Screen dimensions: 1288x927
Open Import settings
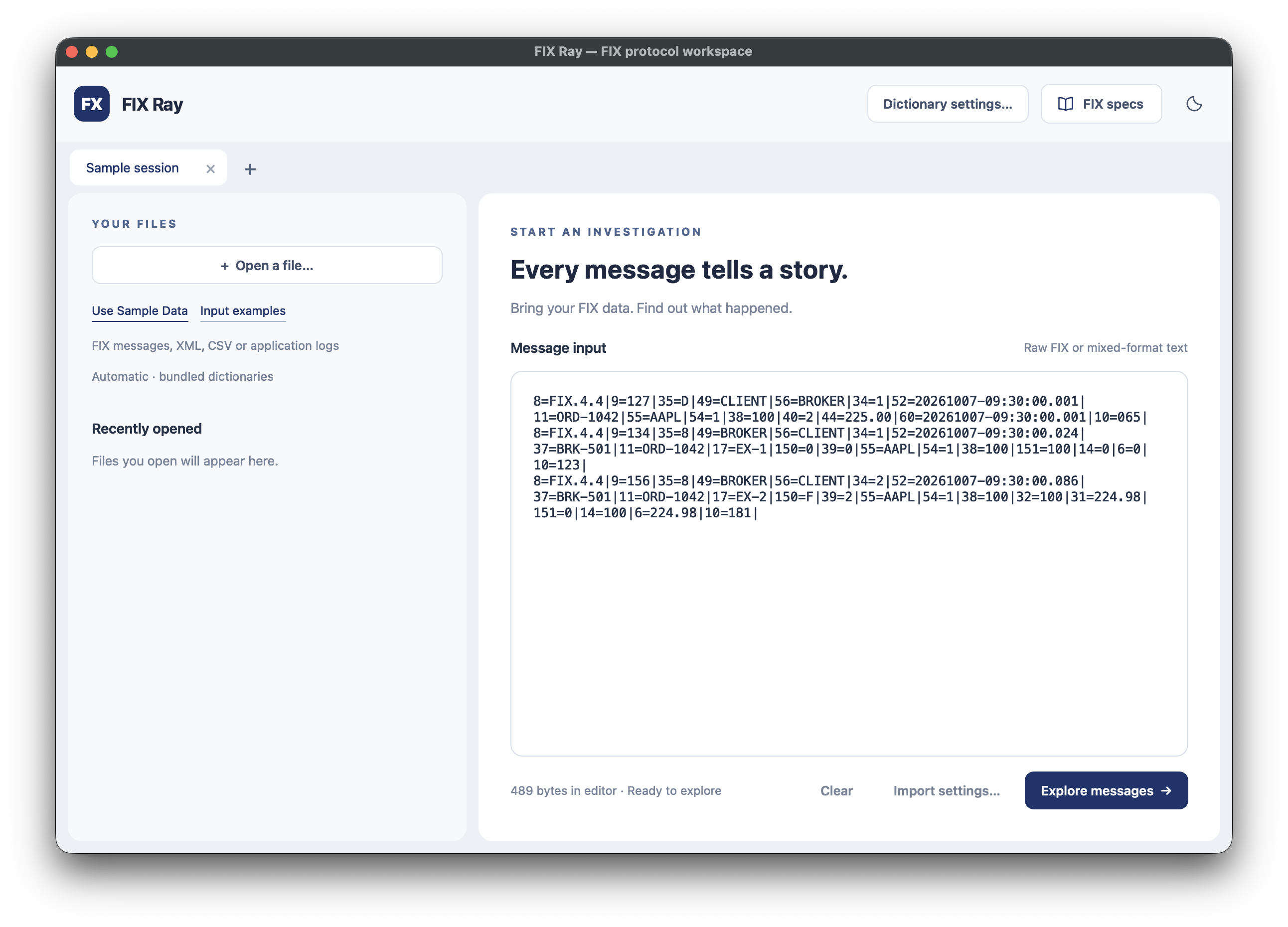[x=946, y=790]
